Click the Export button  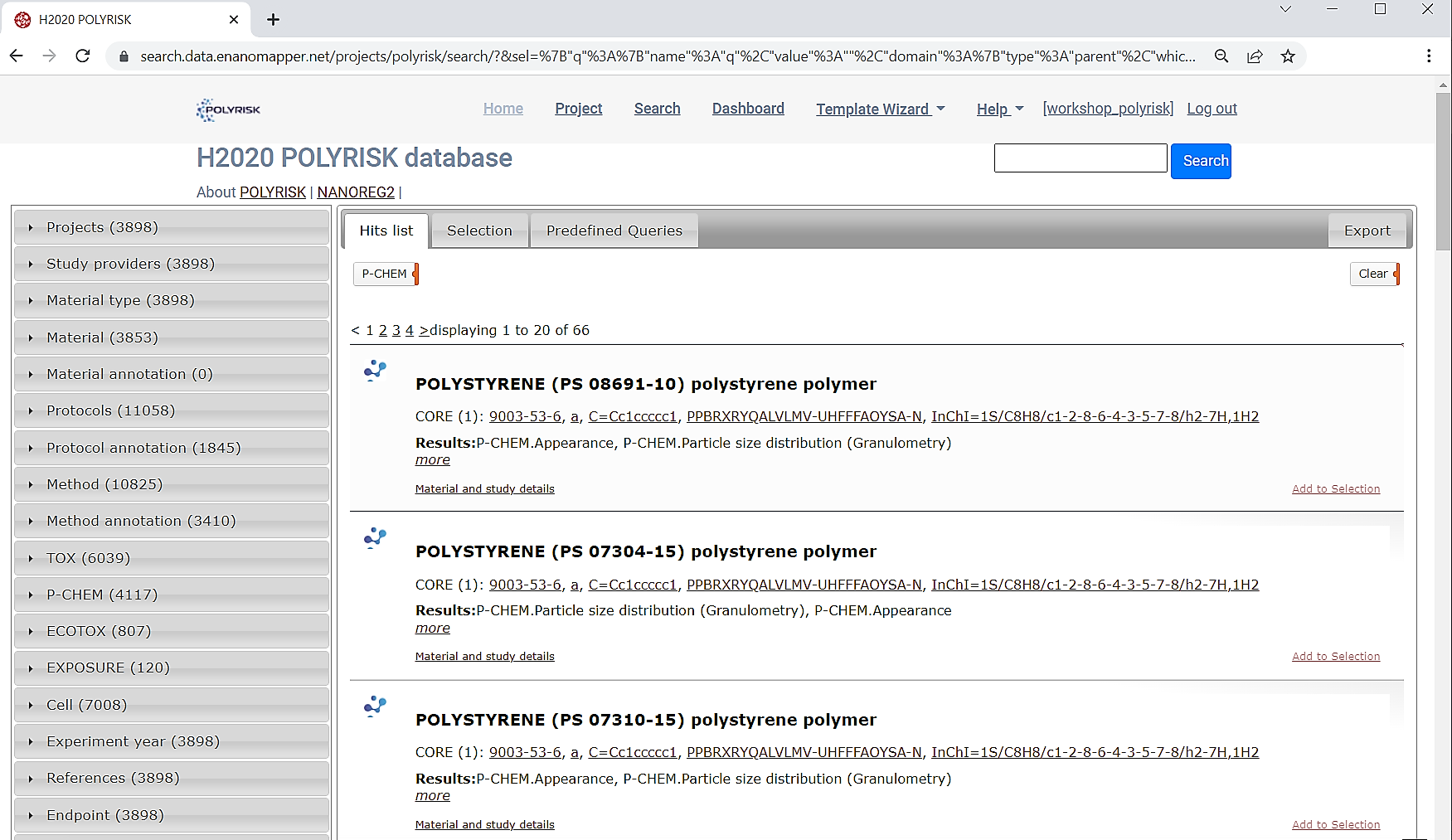[1367, 231]
